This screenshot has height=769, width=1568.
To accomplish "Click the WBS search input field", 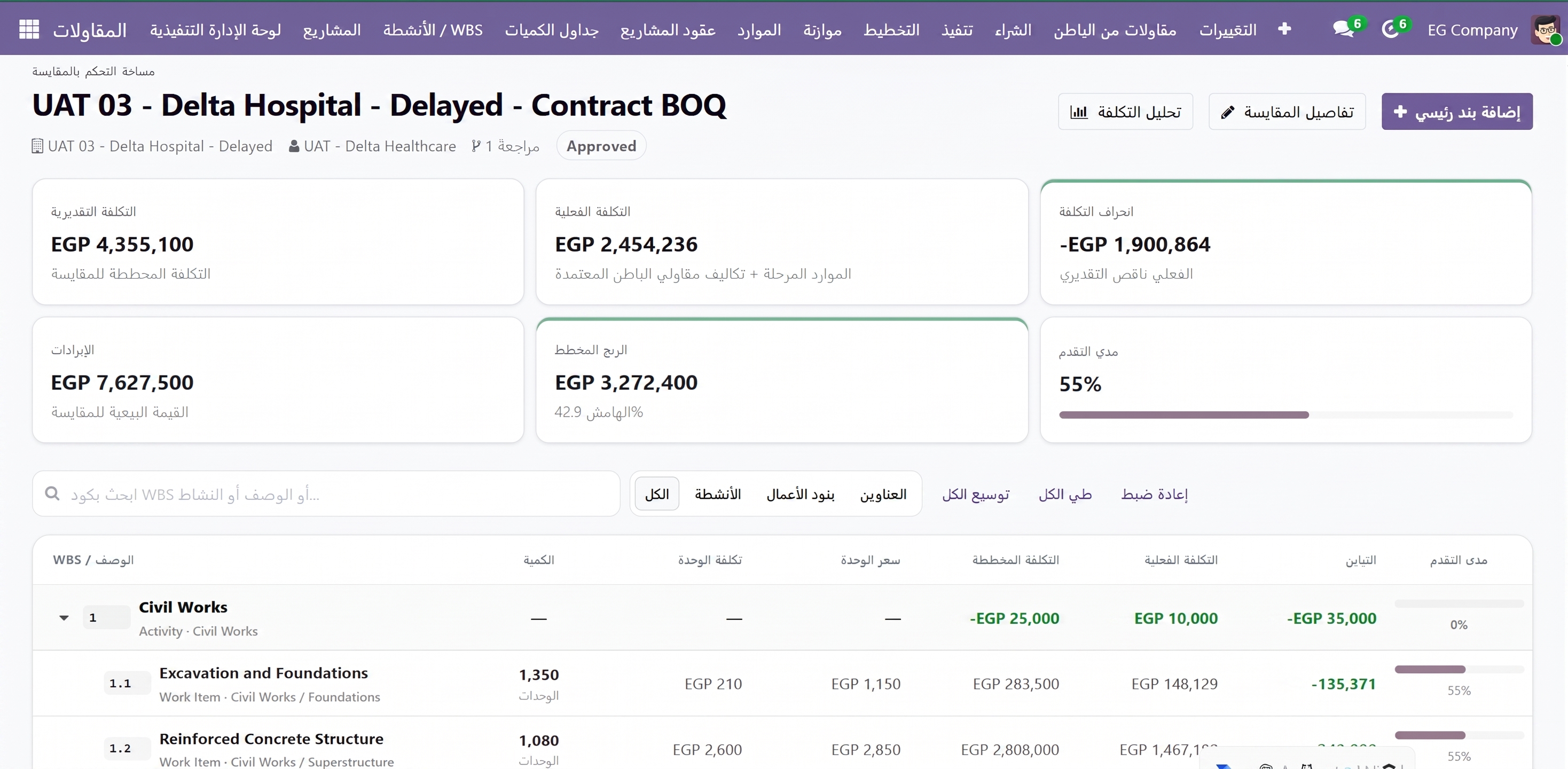I will pos(326,494).
